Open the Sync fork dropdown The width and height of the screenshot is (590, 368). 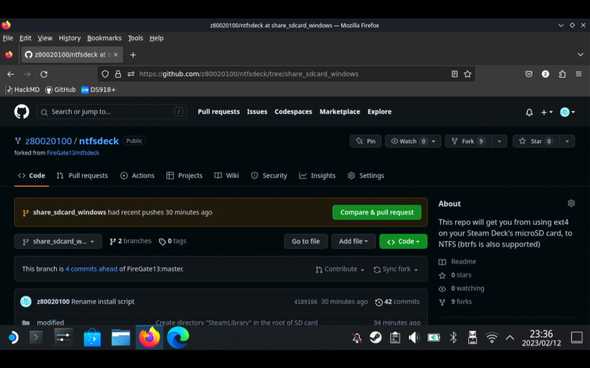pyautogui.click(x=395, y=269)
